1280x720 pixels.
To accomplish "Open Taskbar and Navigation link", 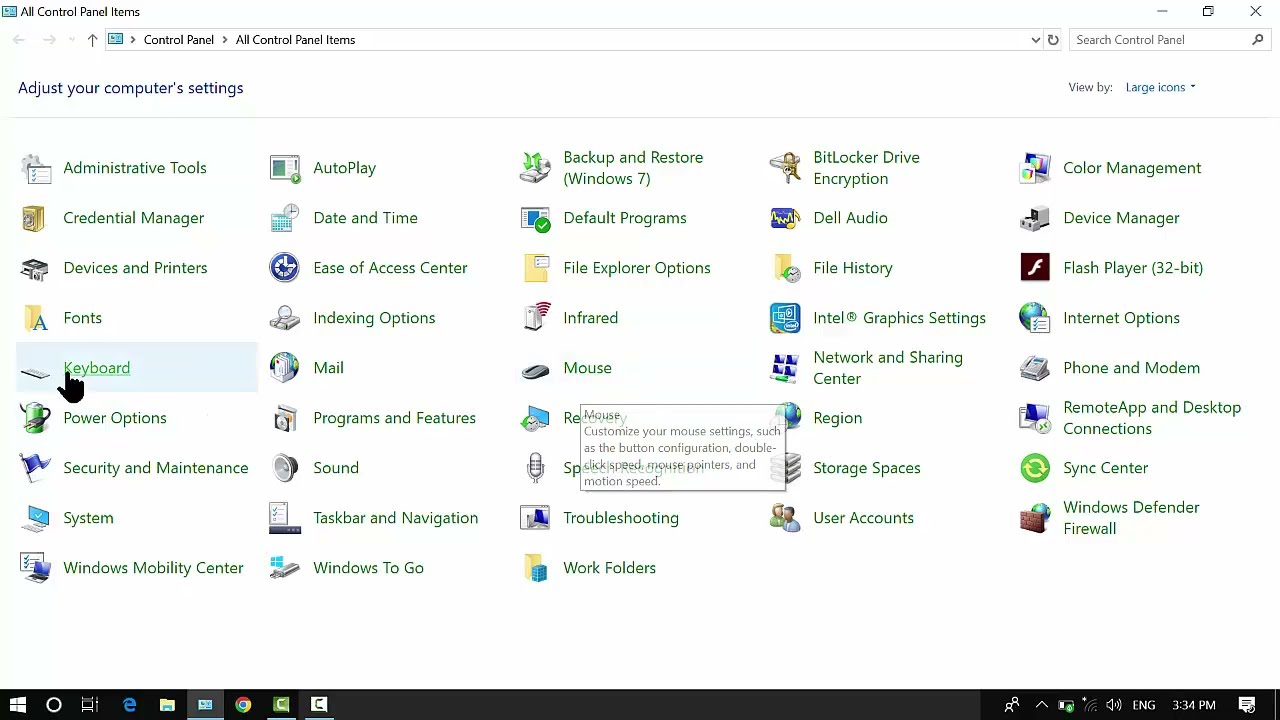I will coord(395,518).
